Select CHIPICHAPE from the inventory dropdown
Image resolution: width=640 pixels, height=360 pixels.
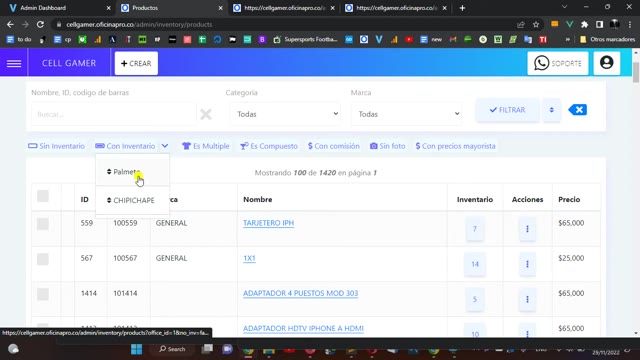tap(132, 200)
